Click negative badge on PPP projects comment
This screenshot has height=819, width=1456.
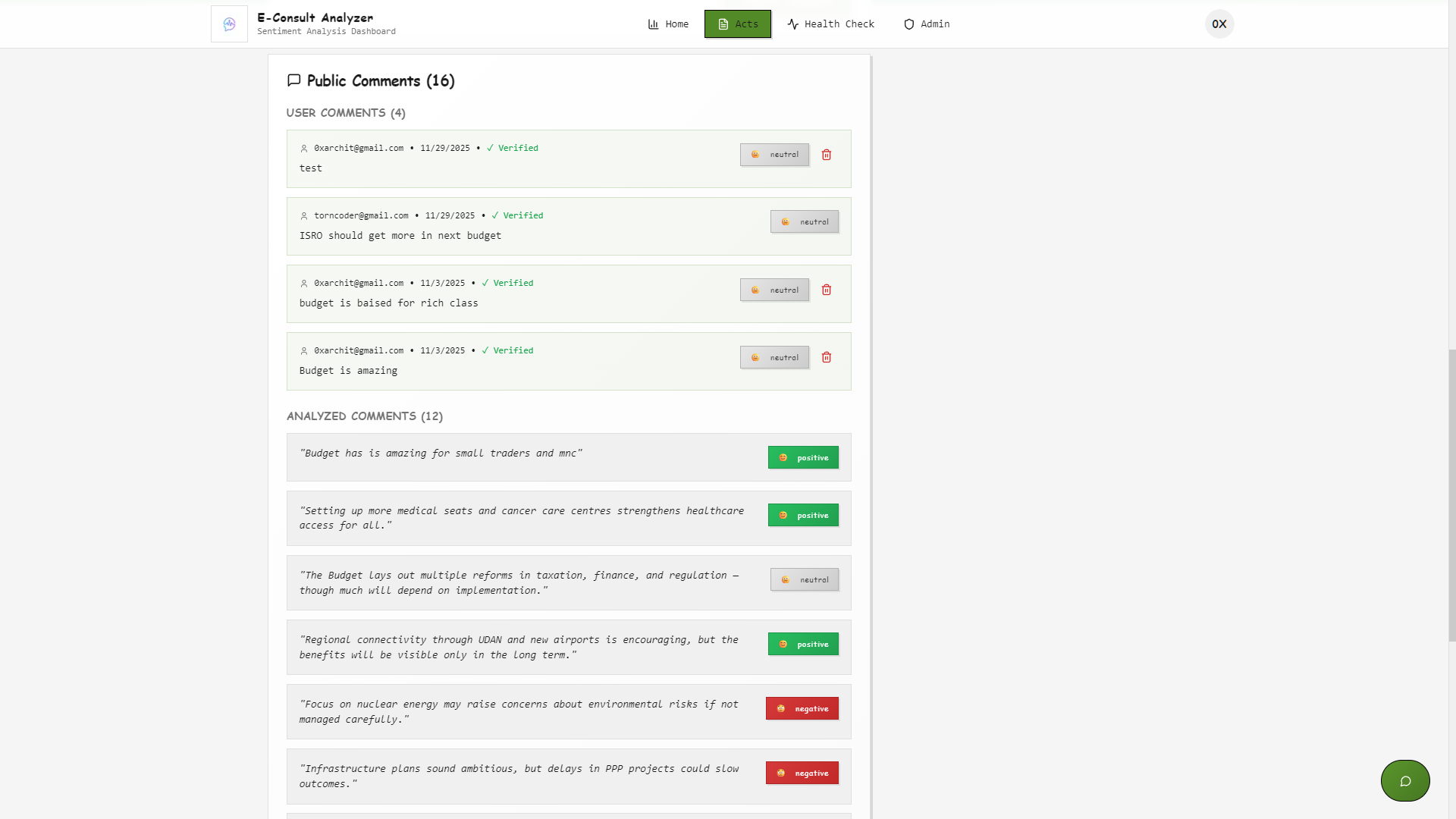click(x=802, y=773)
